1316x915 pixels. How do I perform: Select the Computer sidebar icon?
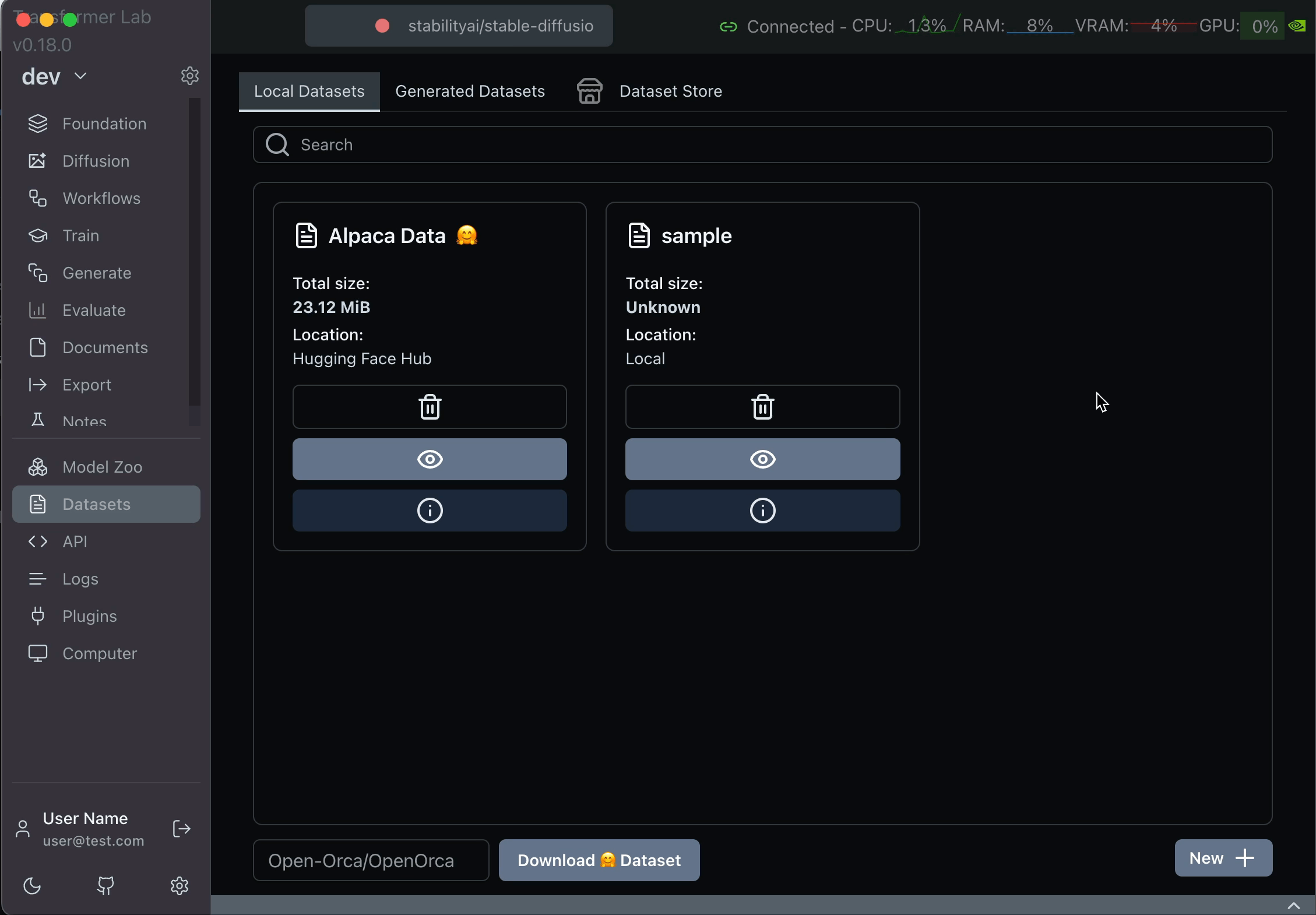click(99, 653)
